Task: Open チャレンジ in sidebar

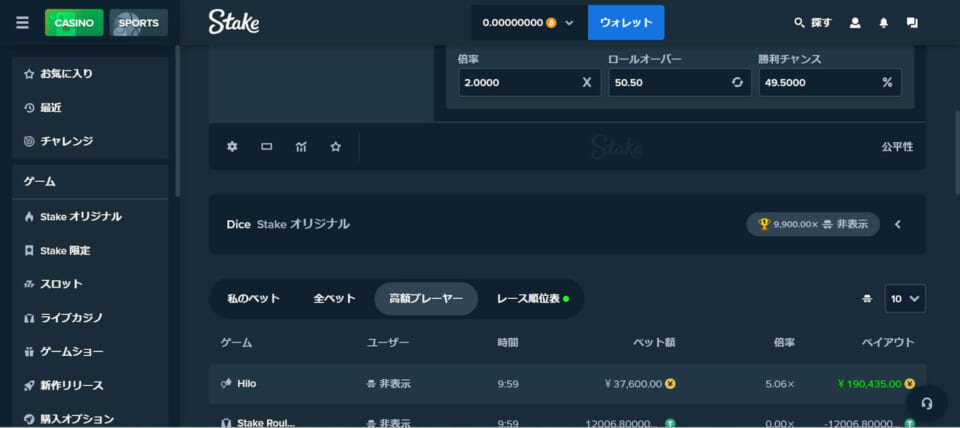Action: point(90,141)
